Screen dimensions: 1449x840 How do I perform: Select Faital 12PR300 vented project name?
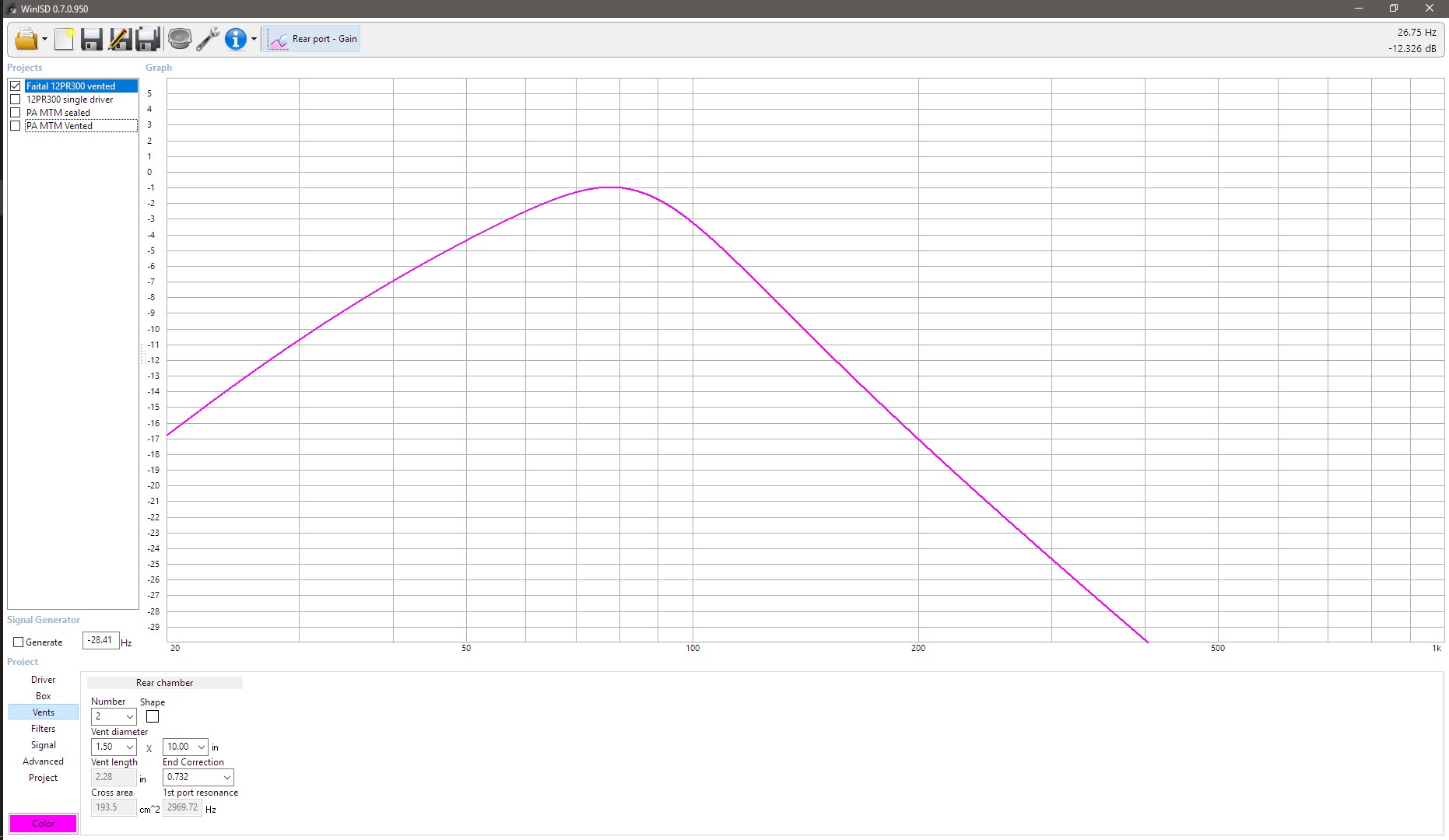[x=71, y=86]
